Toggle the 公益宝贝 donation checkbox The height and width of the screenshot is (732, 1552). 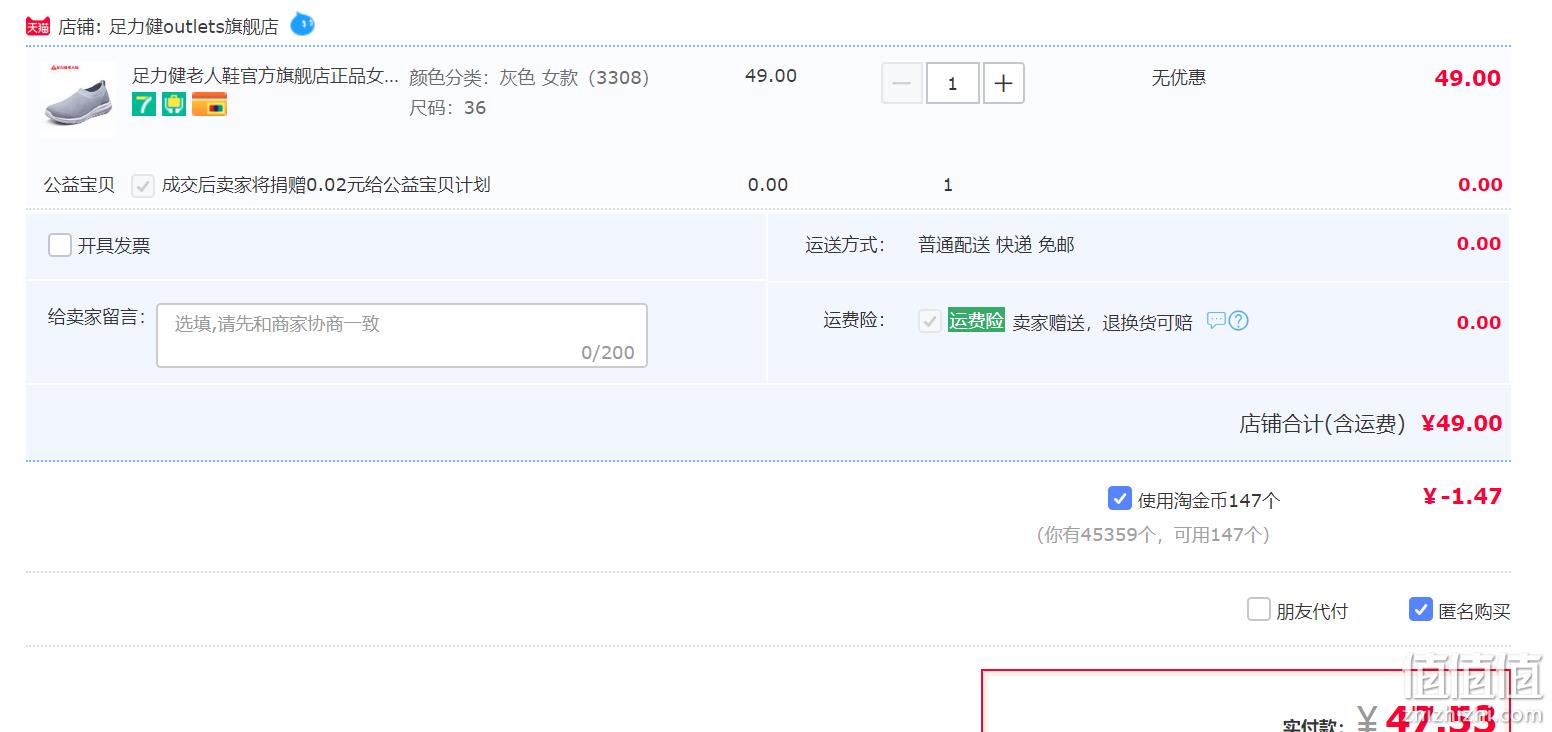point(143,185)
